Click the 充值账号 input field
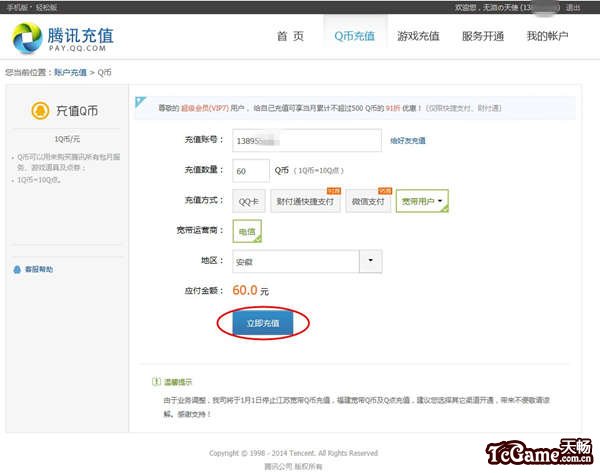 click(307, 140)
